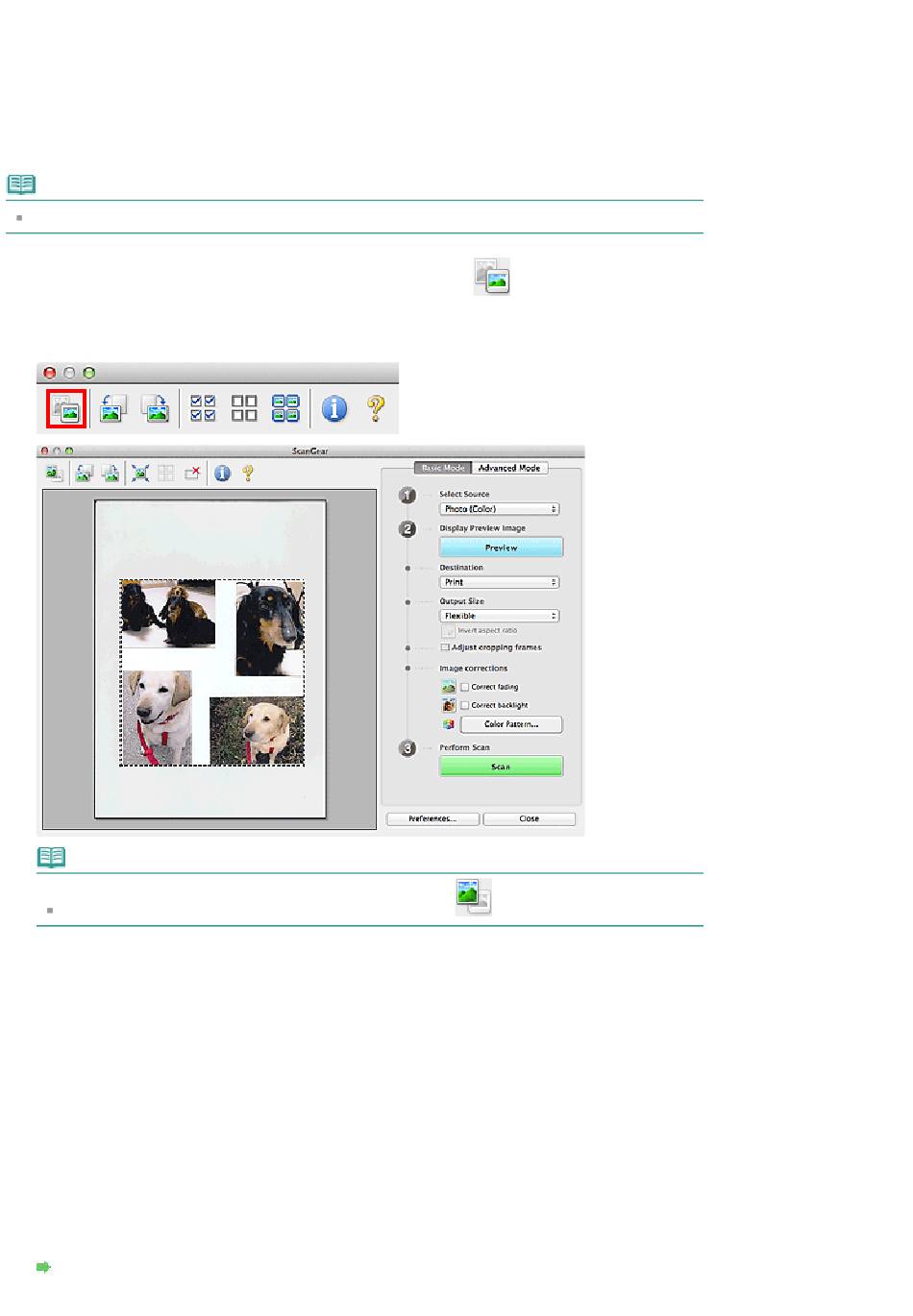This screenshot has height=1316, width=913.
Task: Switch view with ScanGear window's Thumbnail icon
Action: point(54,473)
